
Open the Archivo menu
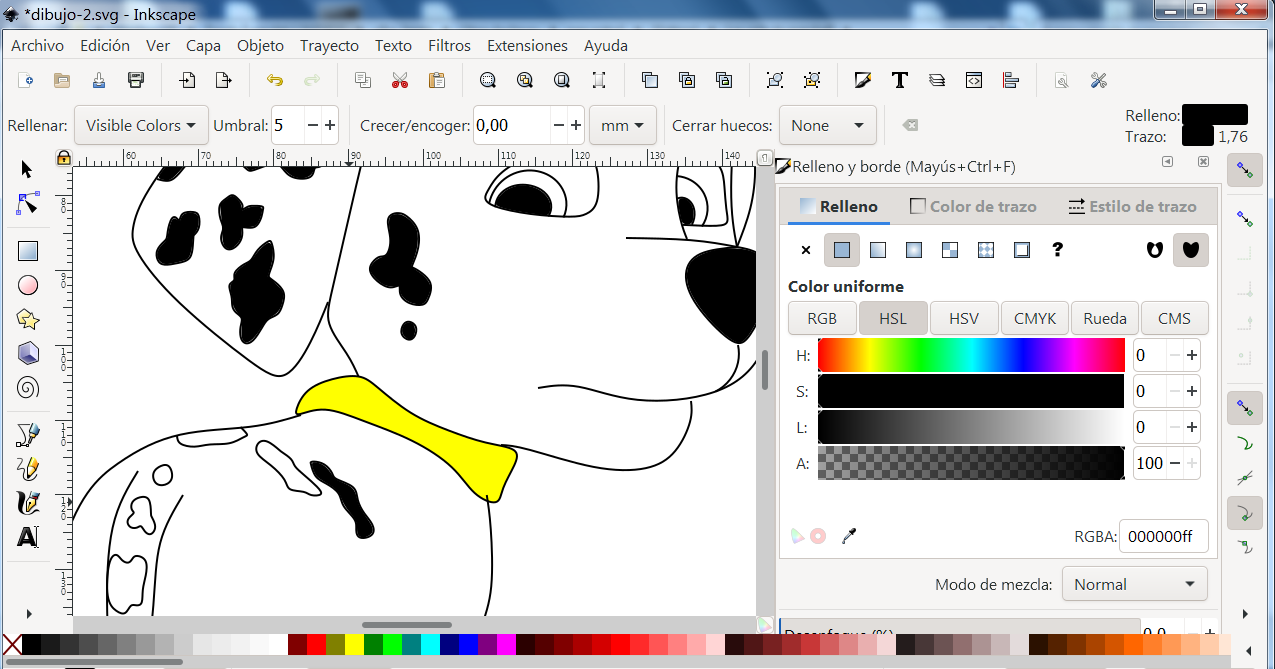tap(37, 45)
